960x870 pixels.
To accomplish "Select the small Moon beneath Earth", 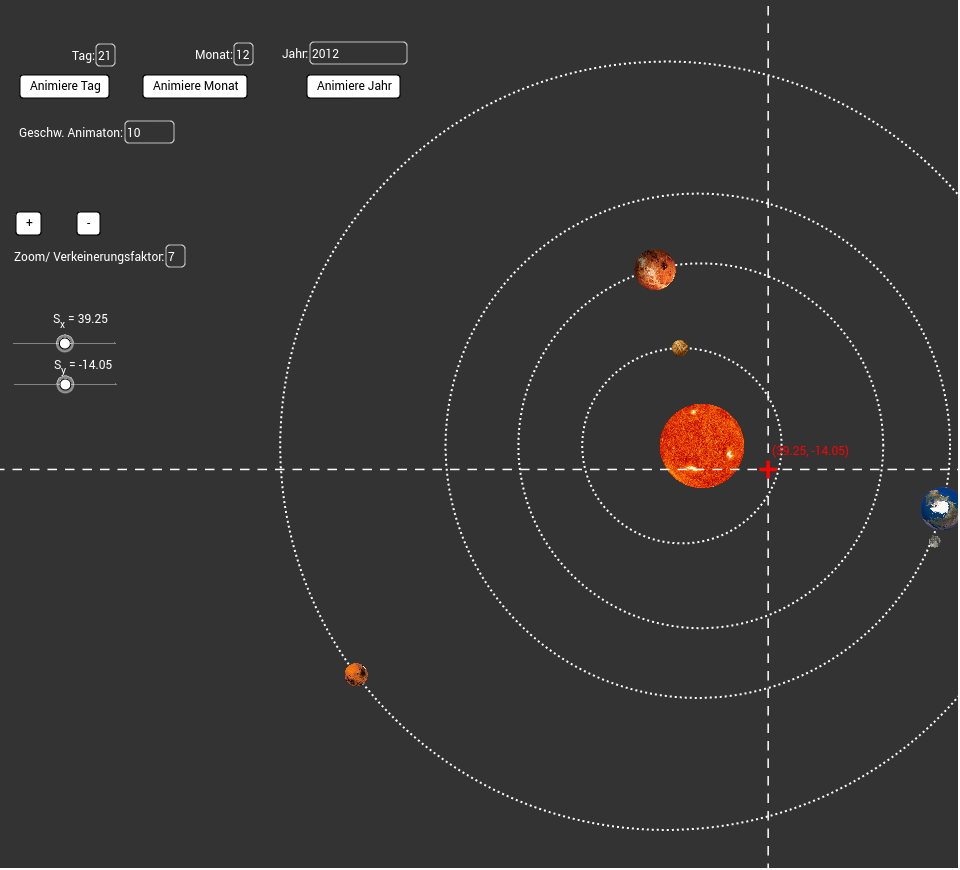I will point(934,541).
